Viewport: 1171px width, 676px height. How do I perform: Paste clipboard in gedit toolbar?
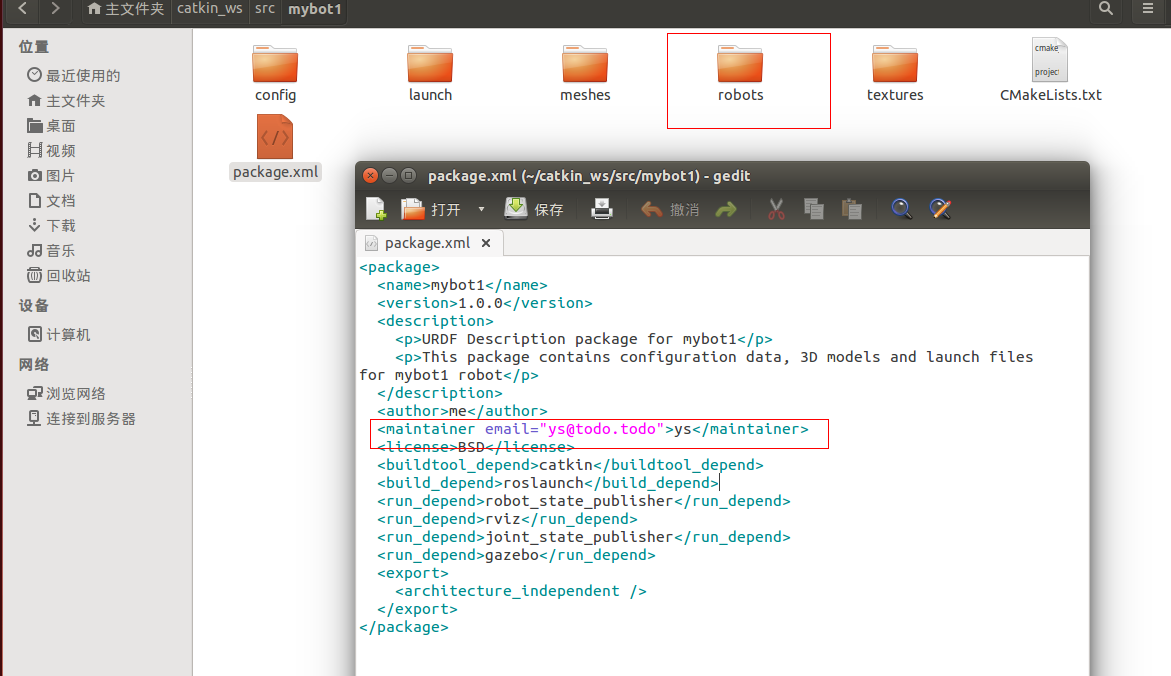(851, 209)
